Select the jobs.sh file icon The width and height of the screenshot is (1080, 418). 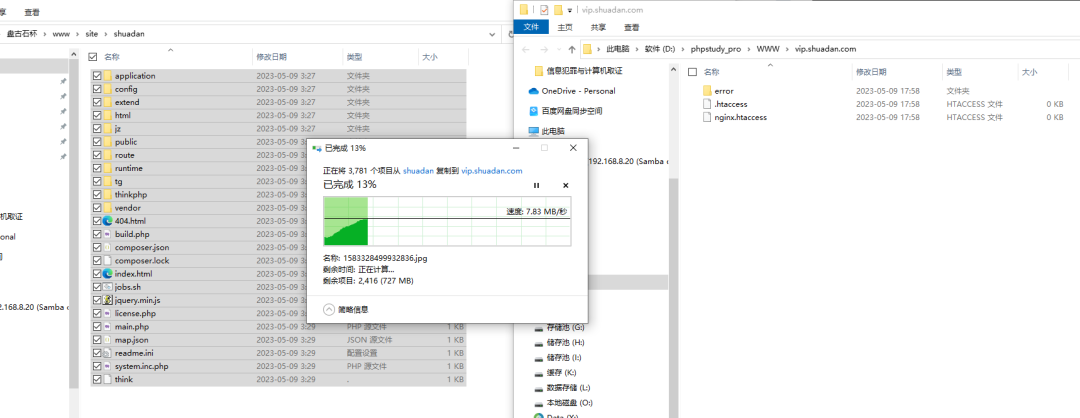(107, 286)
